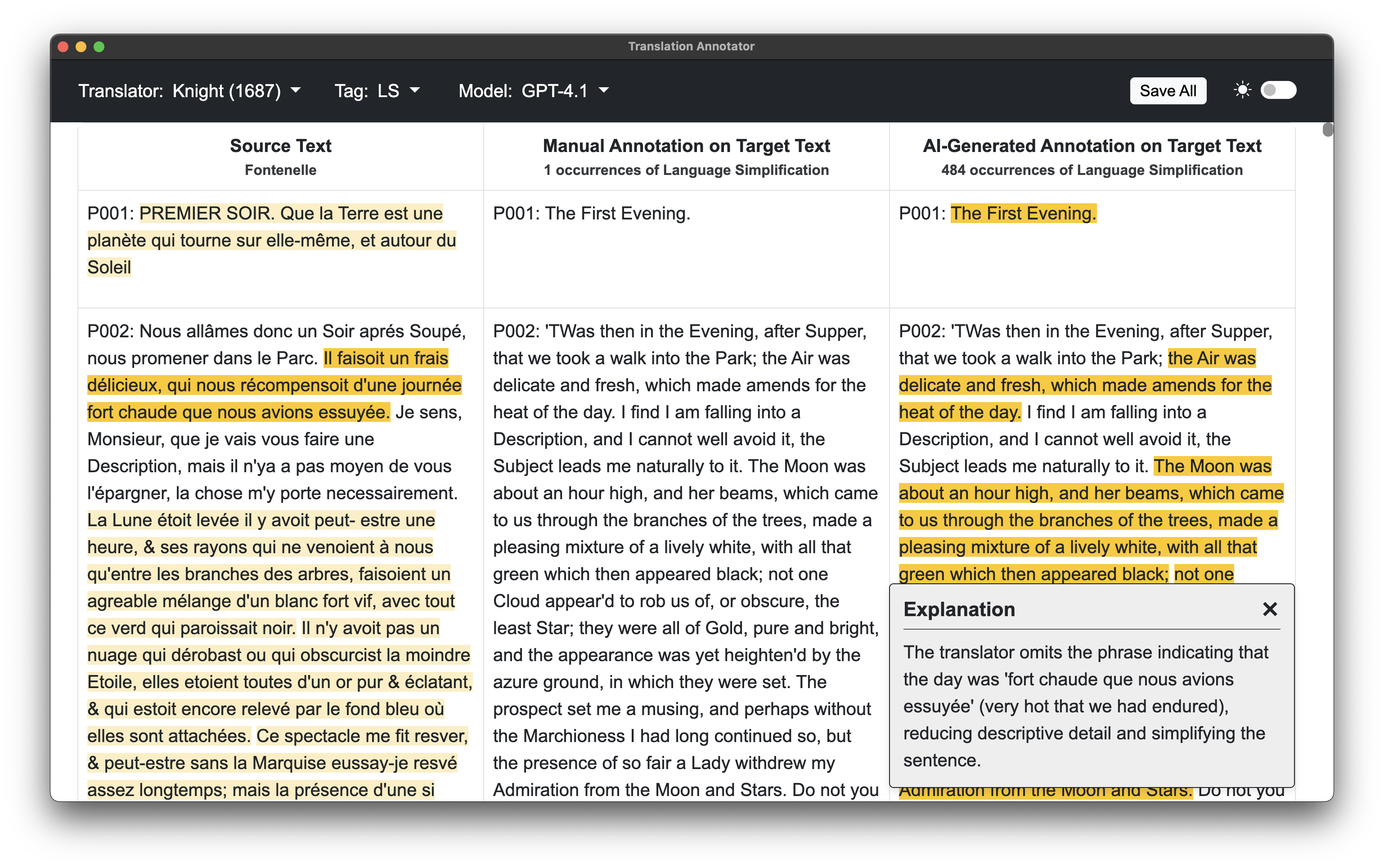
Task: Click the 'Fontenelle' source author label
Action: click(280, 170)
